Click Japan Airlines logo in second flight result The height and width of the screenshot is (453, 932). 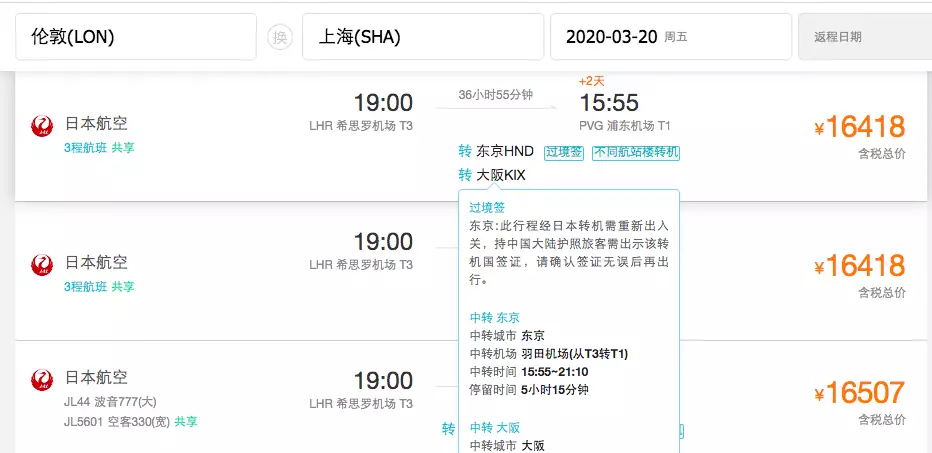pyautogui.click(x=42, y=265)
